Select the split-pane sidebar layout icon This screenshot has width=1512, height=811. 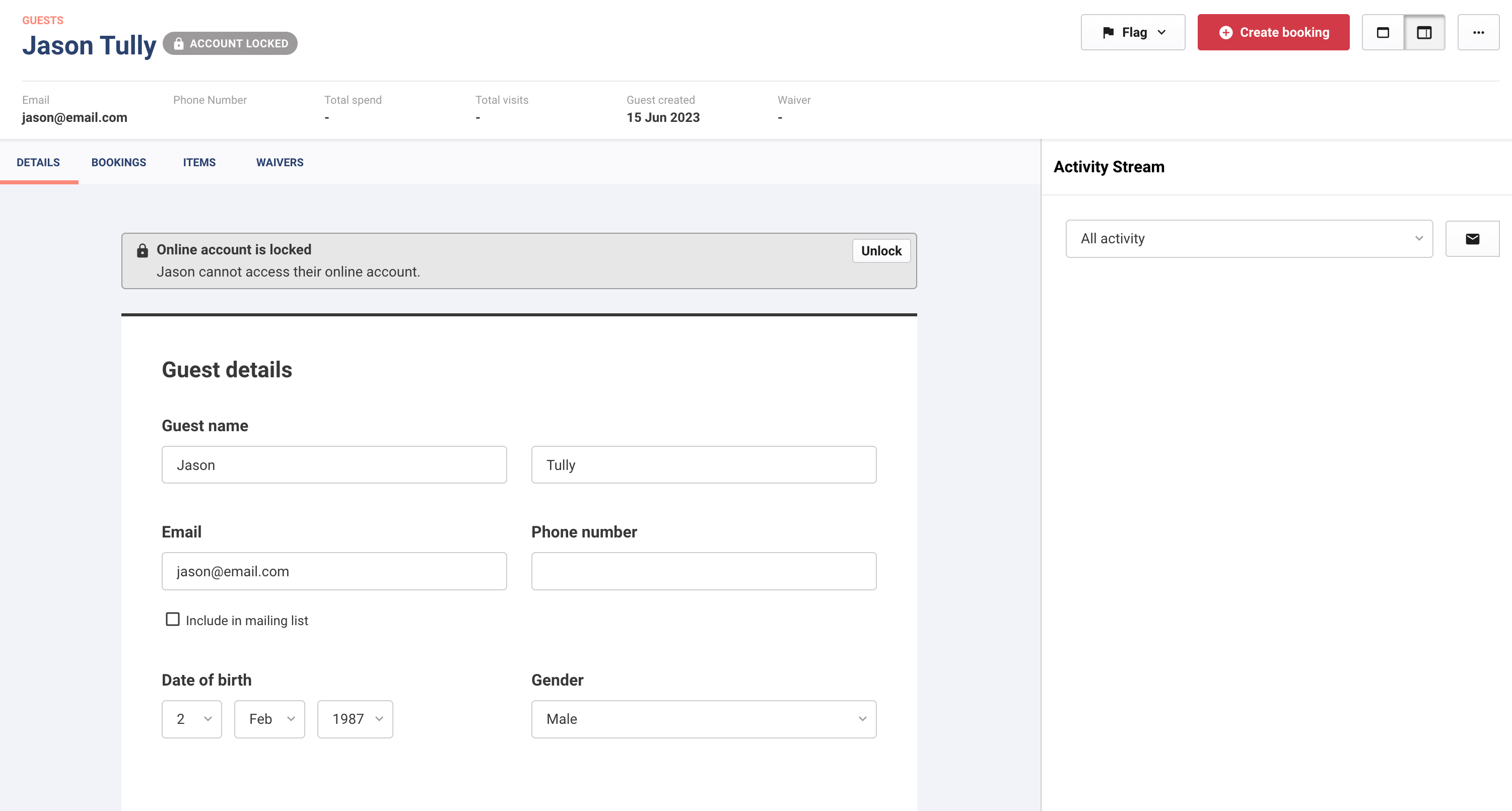pyautogui.click(x=1424, y=32)
